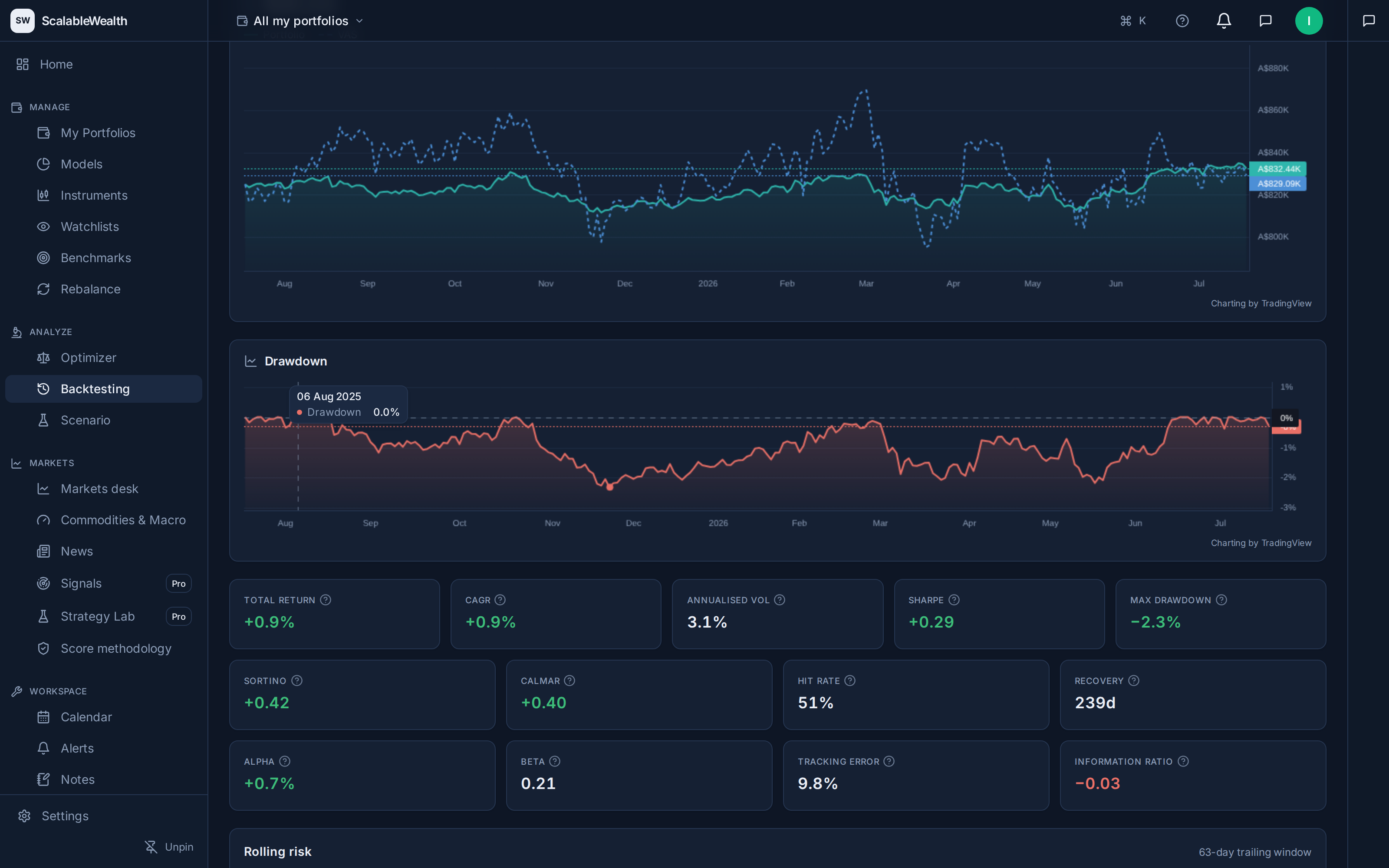This screenshot has height=868, width=1389.
Task: Show info for Tracking Error metric
Action: (x=889, y=761)
